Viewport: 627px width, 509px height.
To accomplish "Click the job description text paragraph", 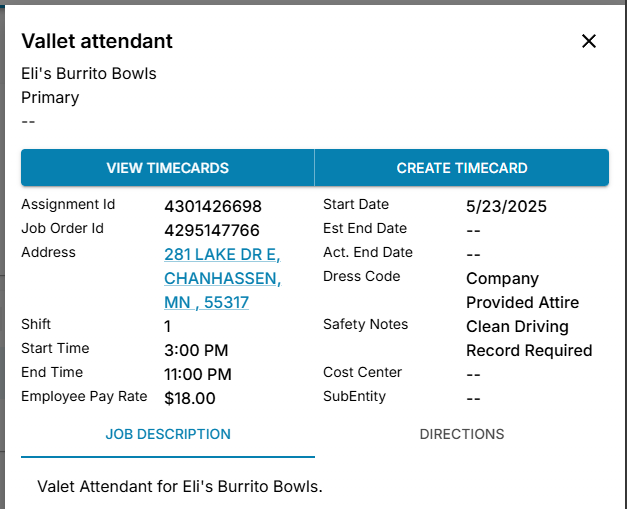I will 180,487.
